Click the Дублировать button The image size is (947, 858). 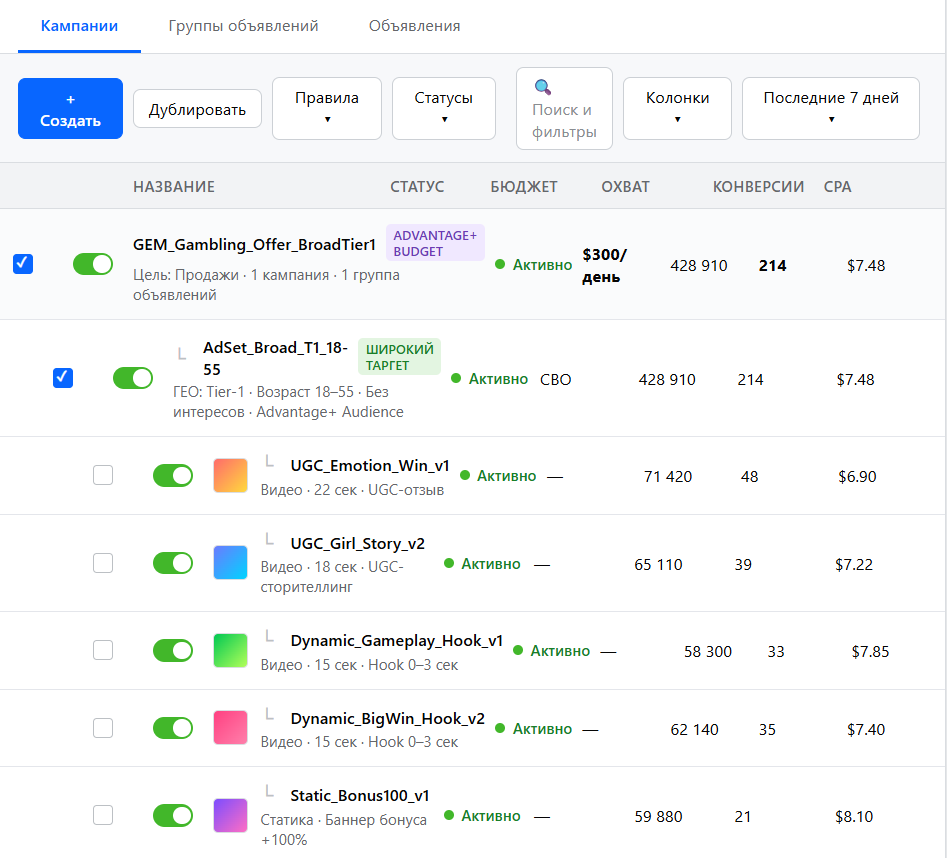point(197,109)
